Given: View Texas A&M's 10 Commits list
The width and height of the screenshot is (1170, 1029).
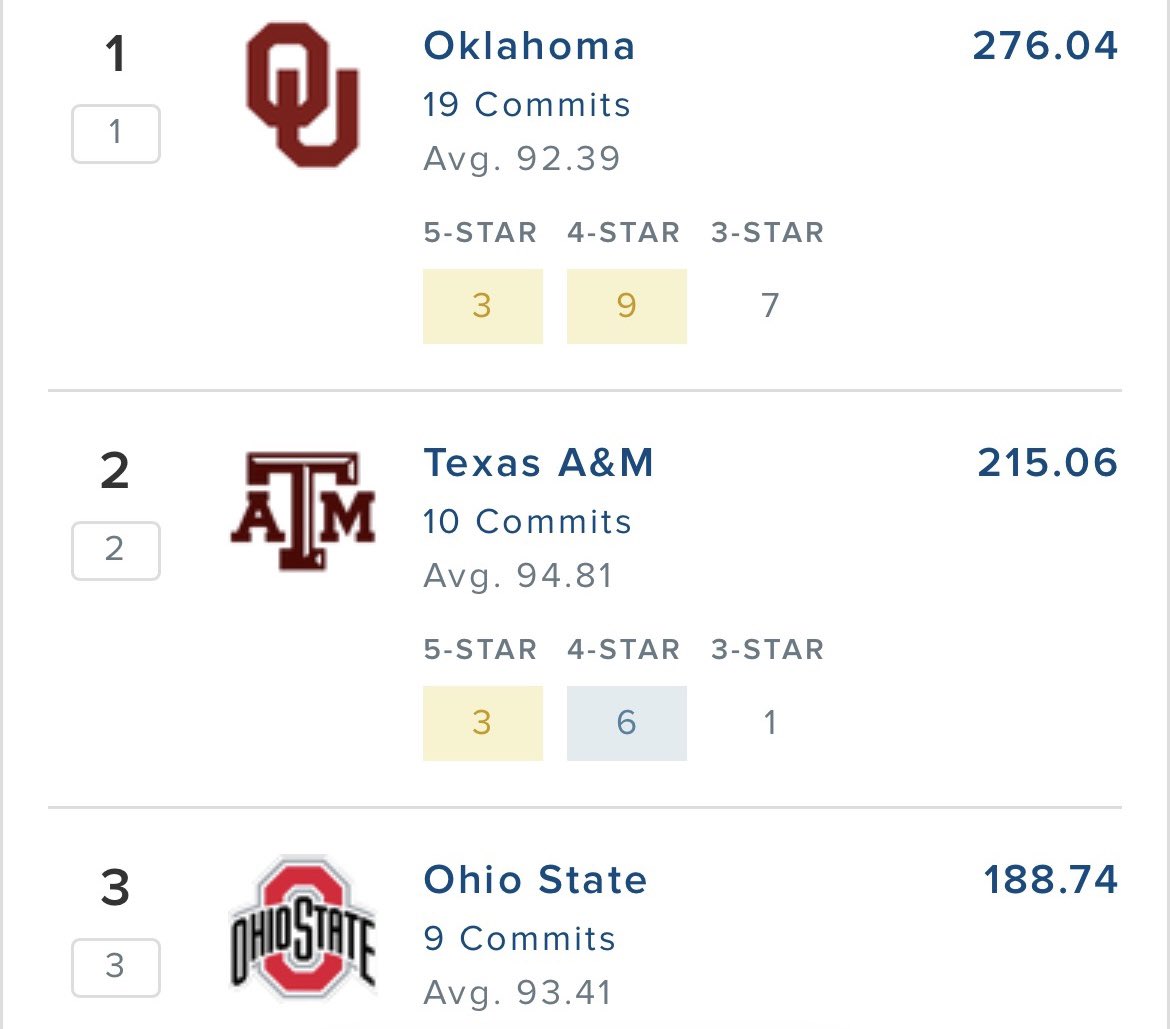Looking at the screenshot, I should click(x=527, y=521).
